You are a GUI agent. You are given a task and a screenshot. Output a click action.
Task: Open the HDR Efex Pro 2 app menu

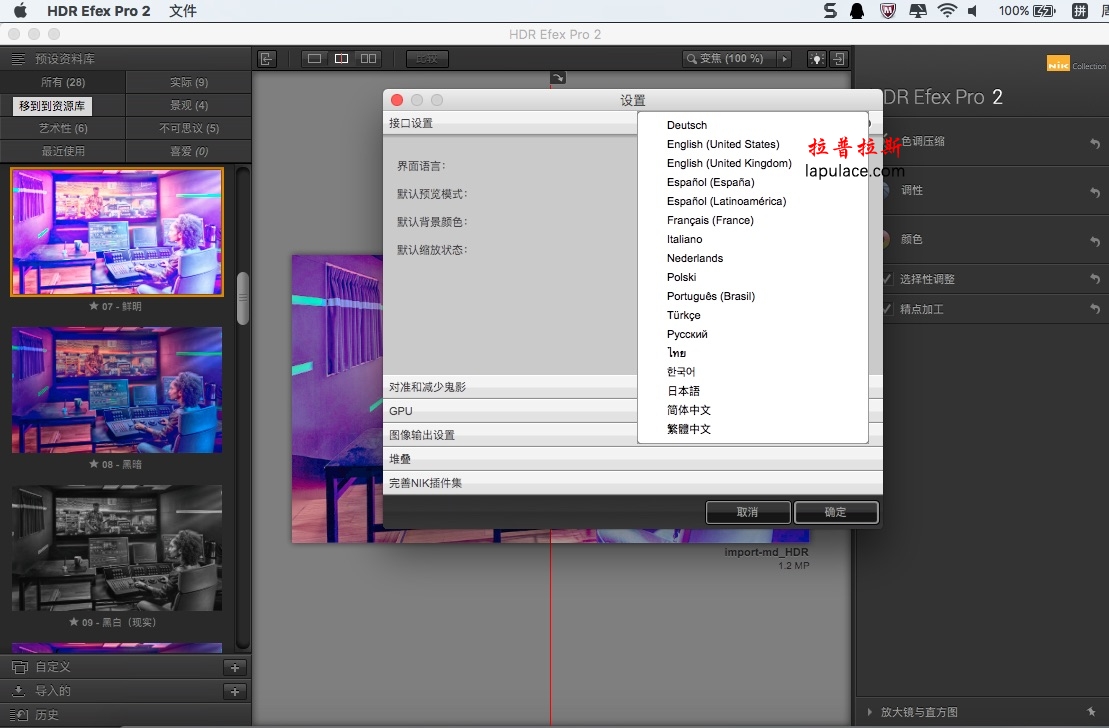point(98,11)
